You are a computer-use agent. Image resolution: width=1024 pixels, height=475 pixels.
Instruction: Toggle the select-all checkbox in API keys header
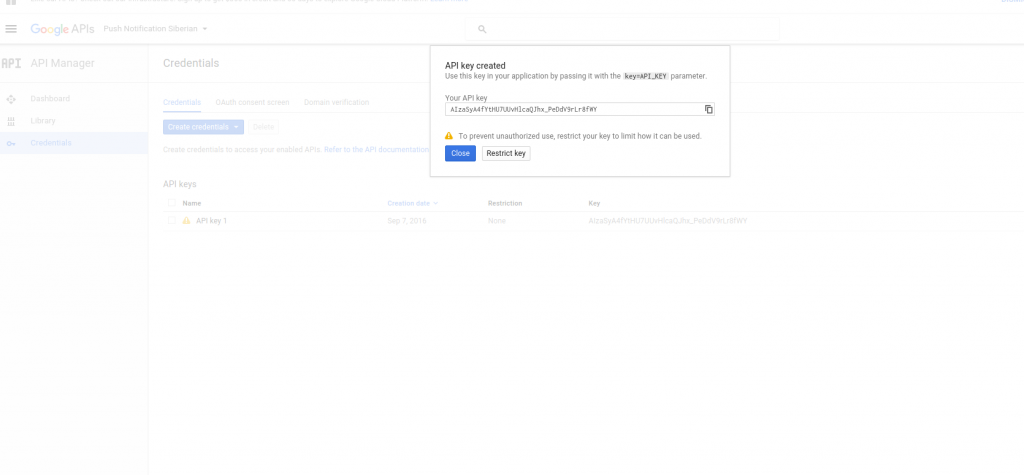[172, 203]
